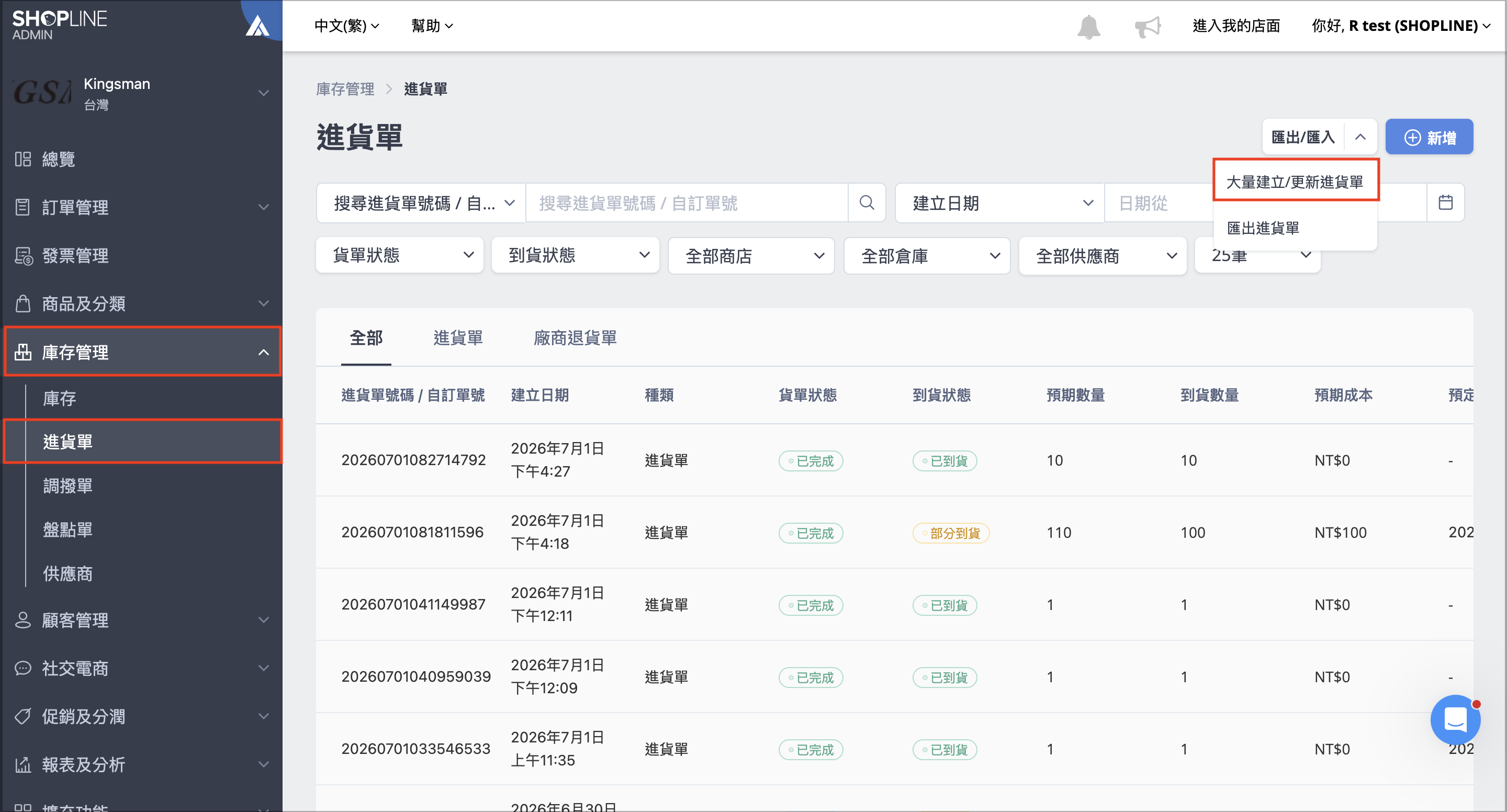The height and width of the screenshot is (812, 1507).
Task: Expand the Kingsman store switcher
Action: 264,93
